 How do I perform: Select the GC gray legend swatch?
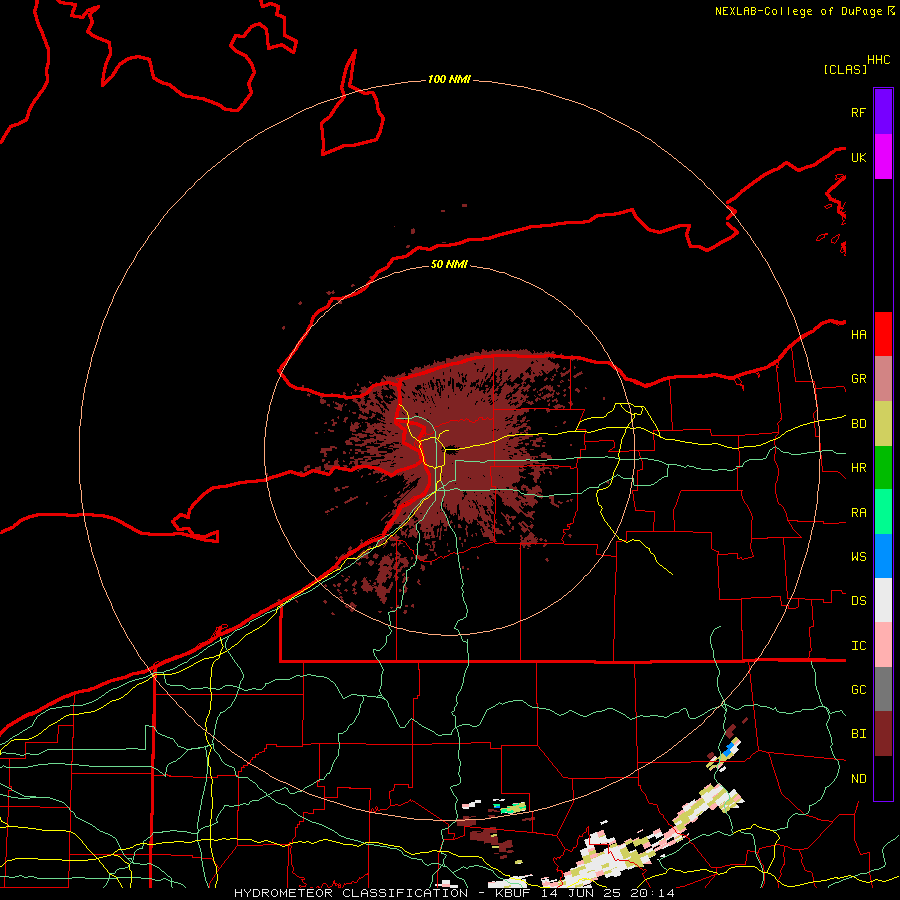[x=883, y=689]
